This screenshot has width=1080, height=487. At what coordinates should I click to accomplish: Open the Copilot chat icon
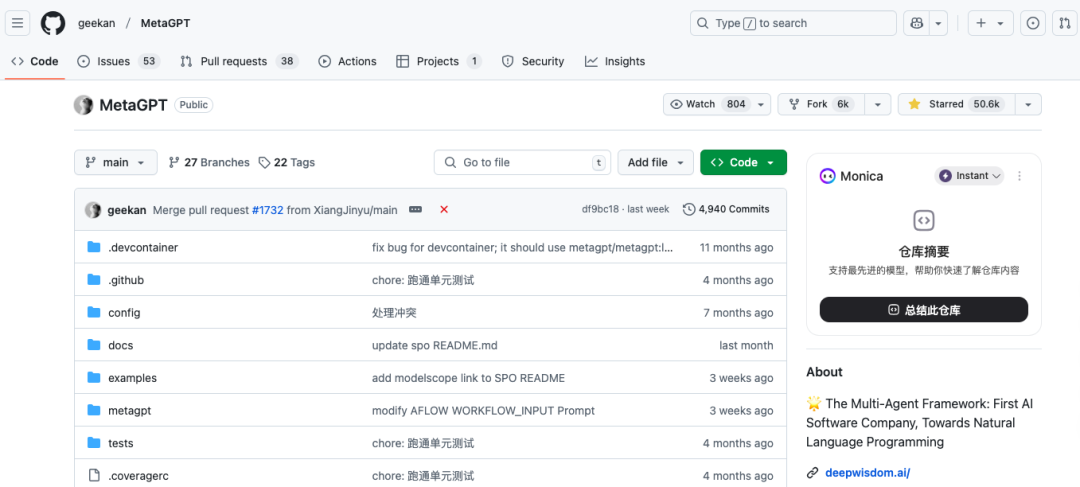tap(916, 23)
